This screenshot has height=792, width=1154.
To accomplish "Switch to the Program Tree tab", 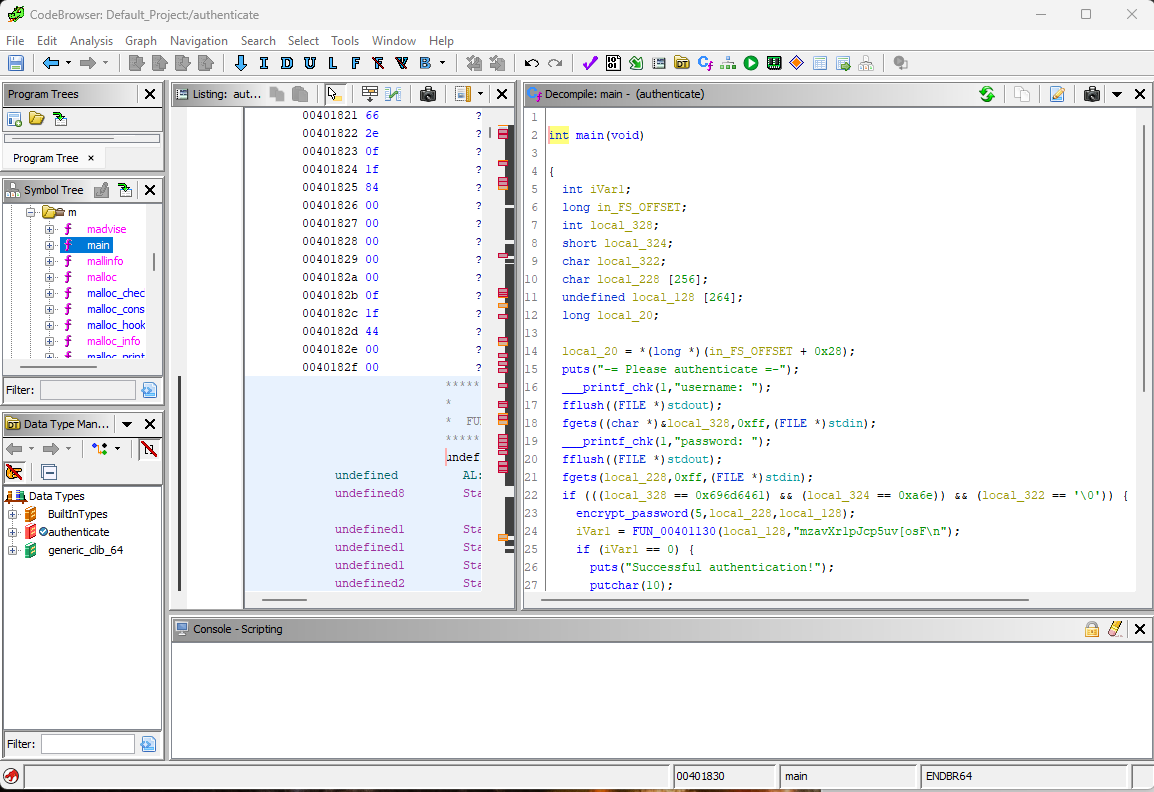I will 46,158.
